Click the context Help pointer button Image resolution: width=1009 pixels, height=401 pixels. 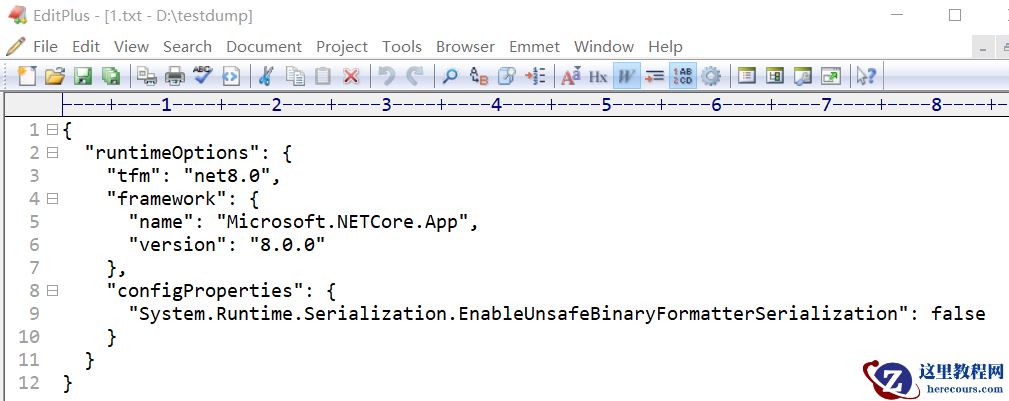pos(866,75)
